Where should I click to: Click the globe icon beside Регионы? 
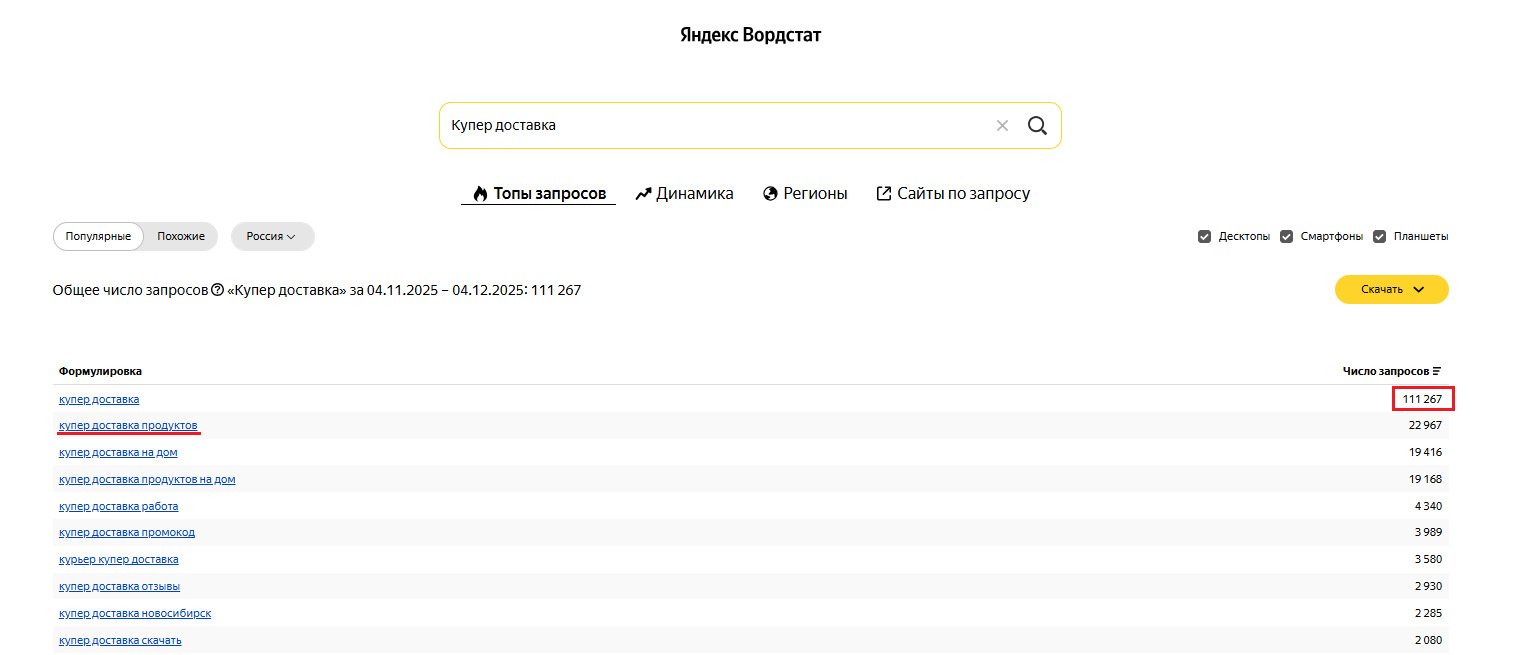pyautogui.click(x=769, y=192)
